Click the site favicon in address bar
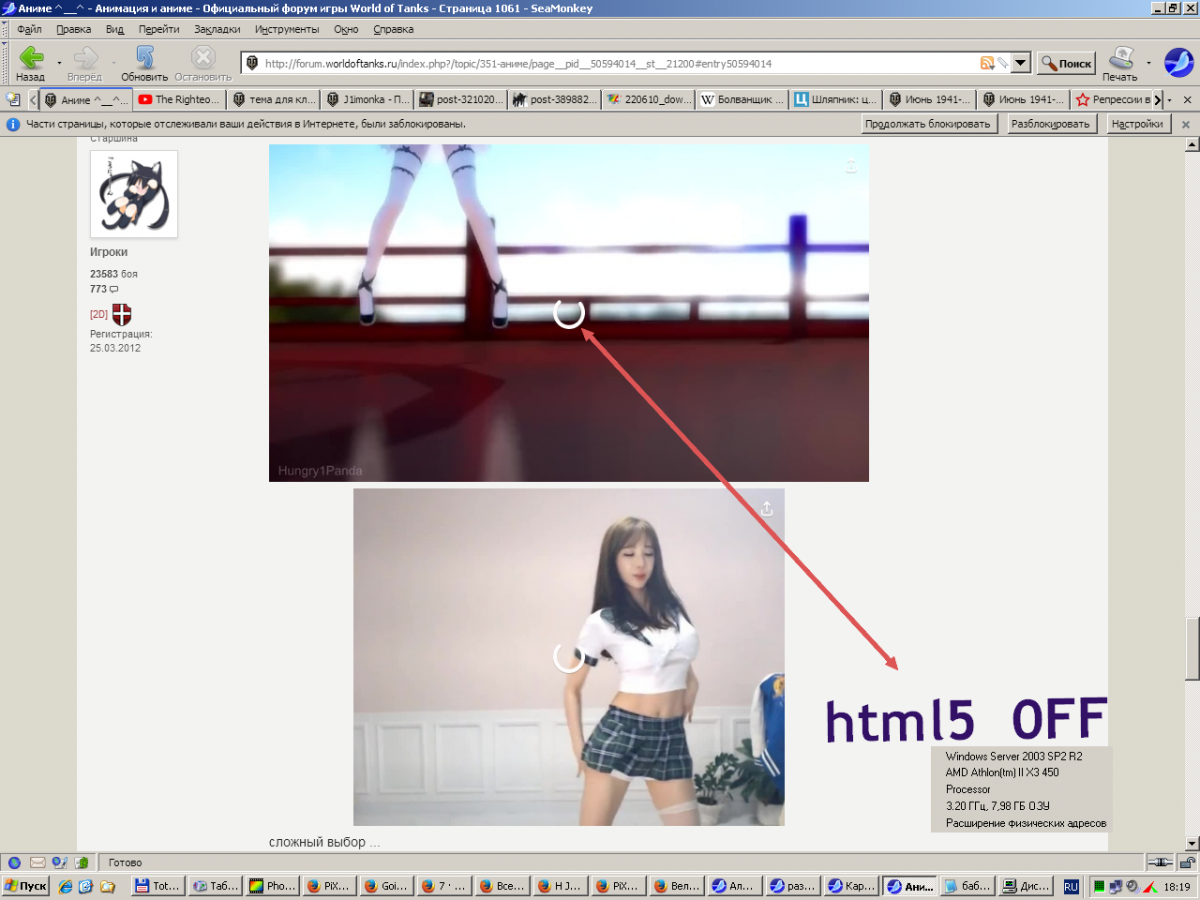 point(252,63)
